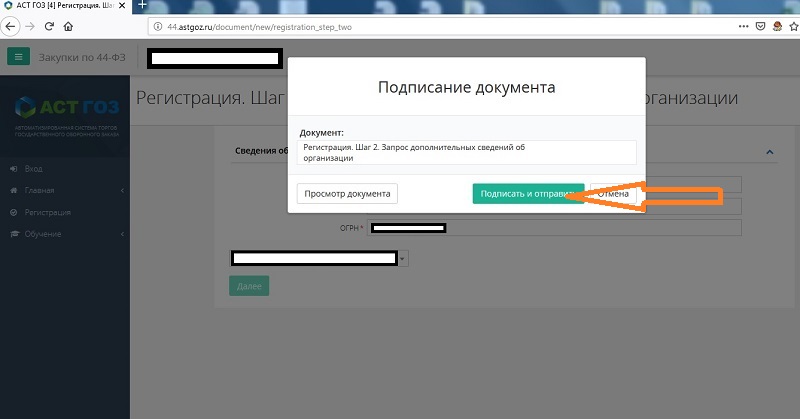The height and width of the screenshot is (419, 800).
Task: Click the Подписание документа dialog title
Action: 466,87
